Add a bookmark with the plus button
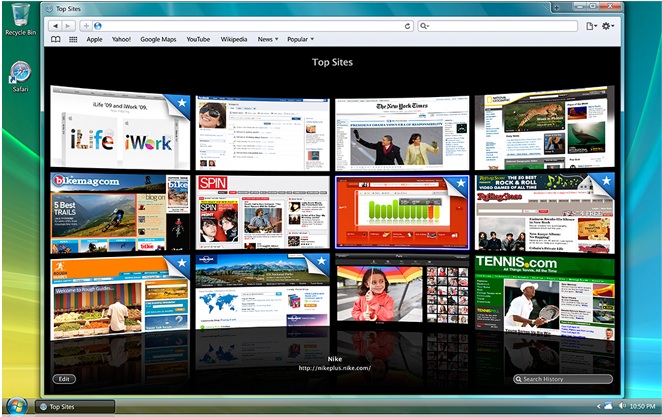662x417 pixels. 86,26
